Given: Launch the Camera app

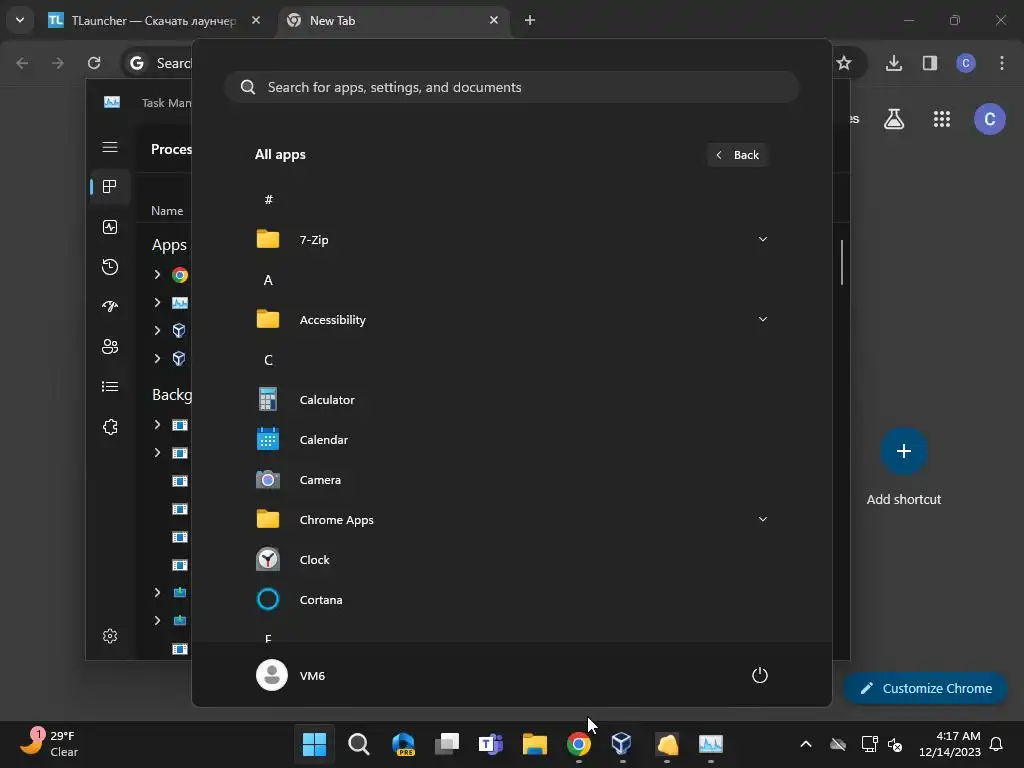Looking at the screenshot, I should pos(511,479).
